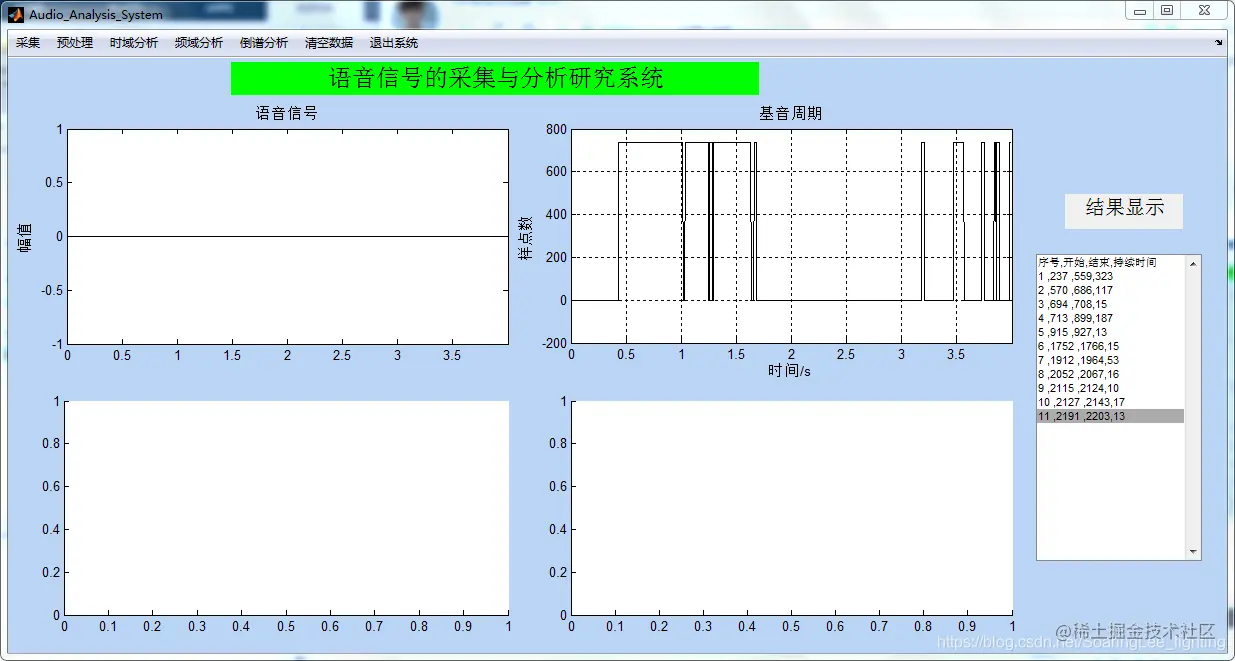Click the MATLAB icon in title bar
1235x661 pixels.
coord(16,14)
